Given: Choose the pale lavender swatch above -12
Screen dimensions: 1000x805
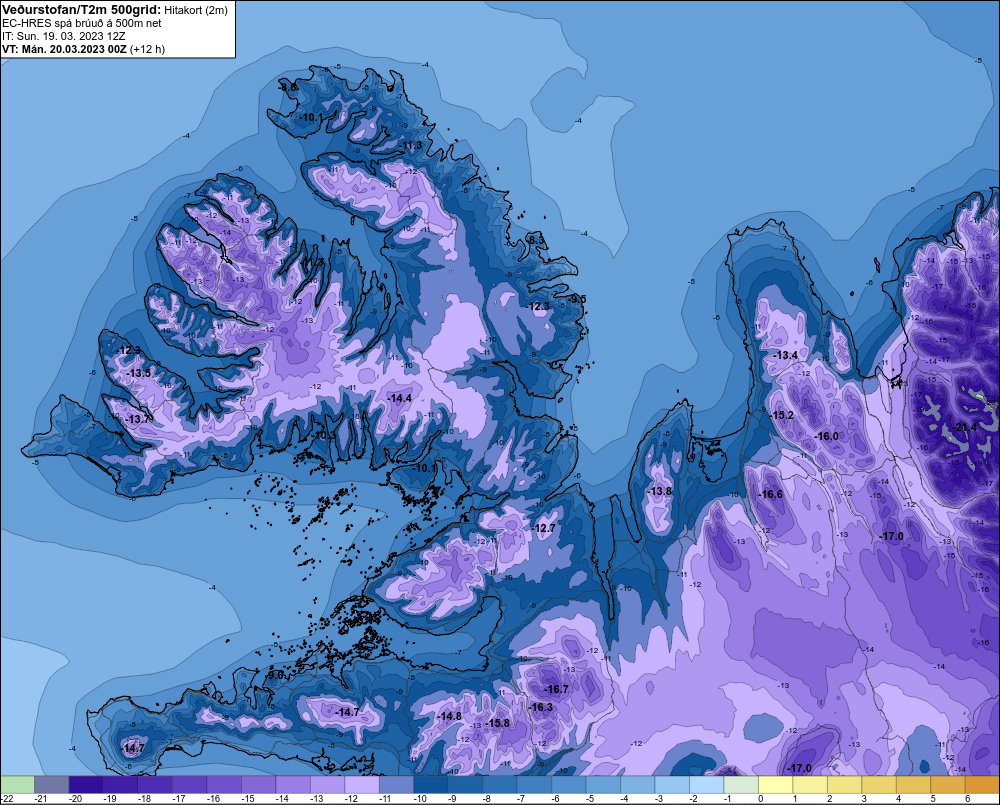Looking at the screenshot, I should point(361,784).
